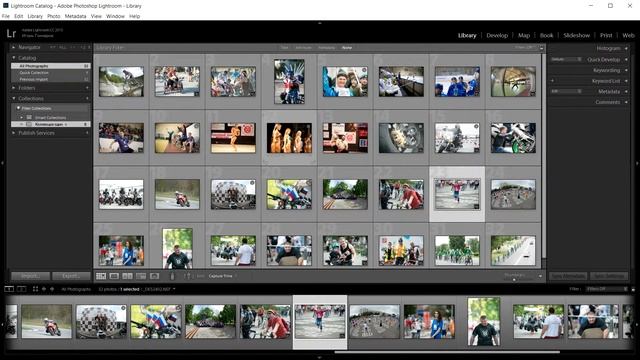Toggle sort direction a-z icon
This screenshot has height=360, width=640.
point(187,276)
